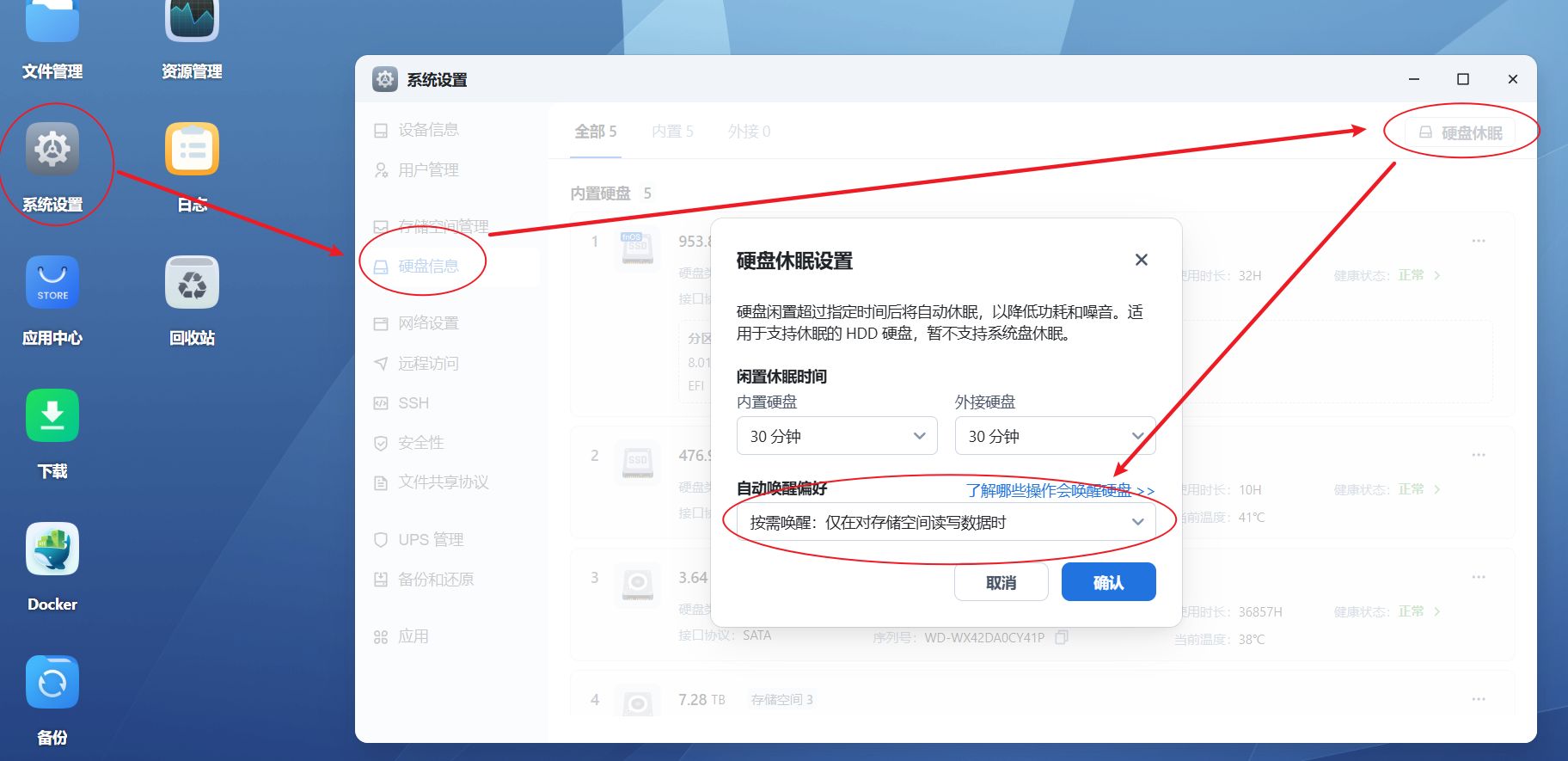
Task: Open the Docker app icon
Action: [x=52, y=549]
